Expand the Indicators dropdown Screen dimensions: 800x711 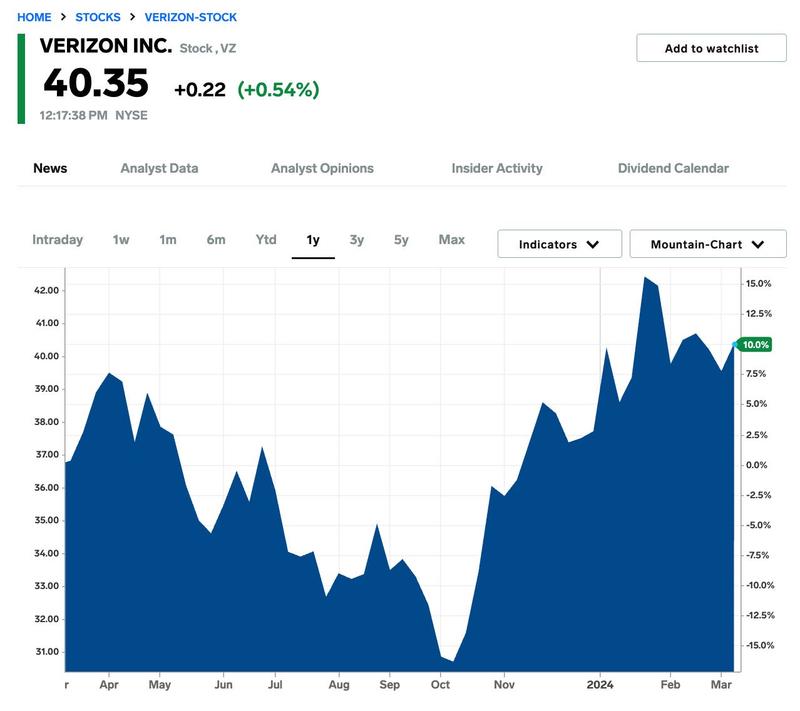point(560,244)
